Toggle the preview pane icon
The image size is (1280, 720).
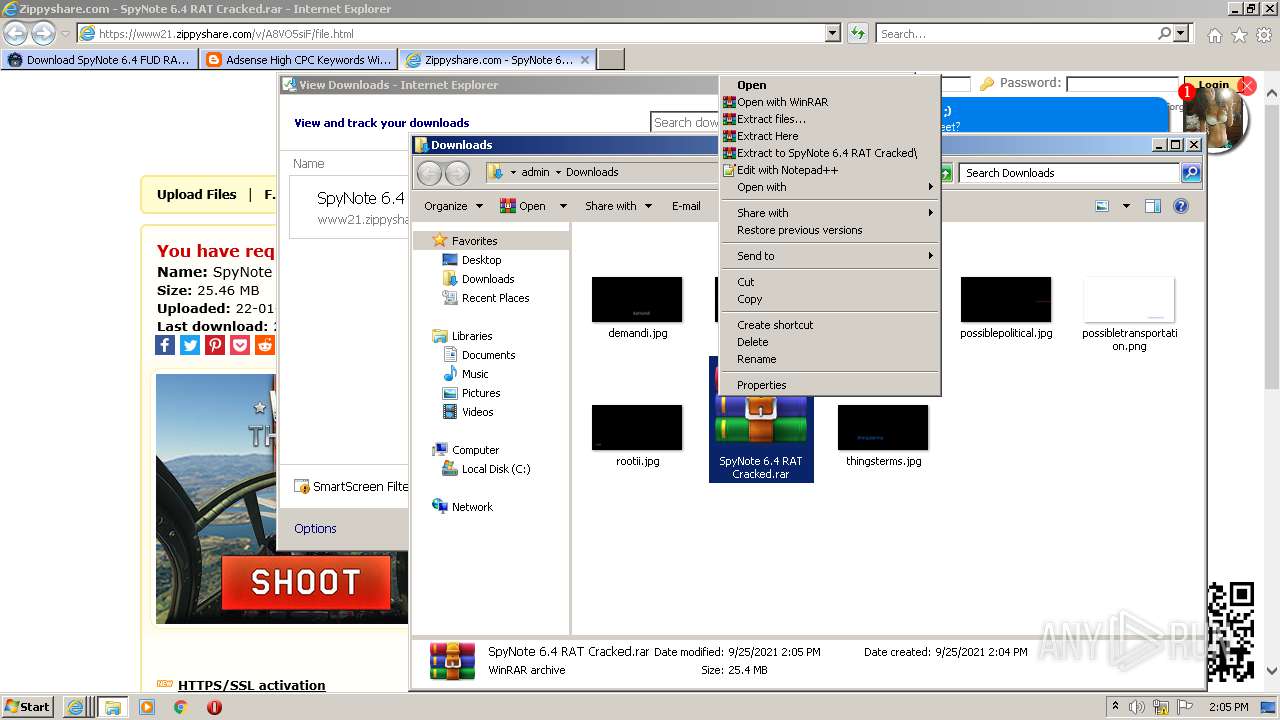(1152, 206)
